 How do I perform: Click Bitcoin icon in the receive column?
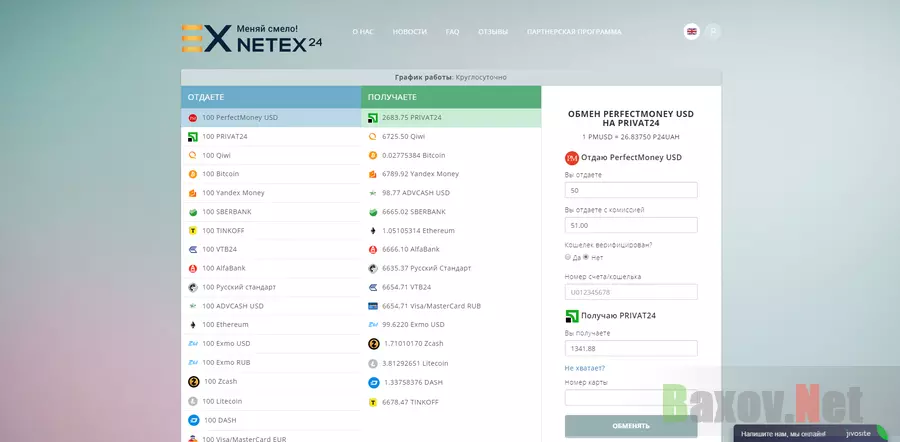tap(373, 156)
